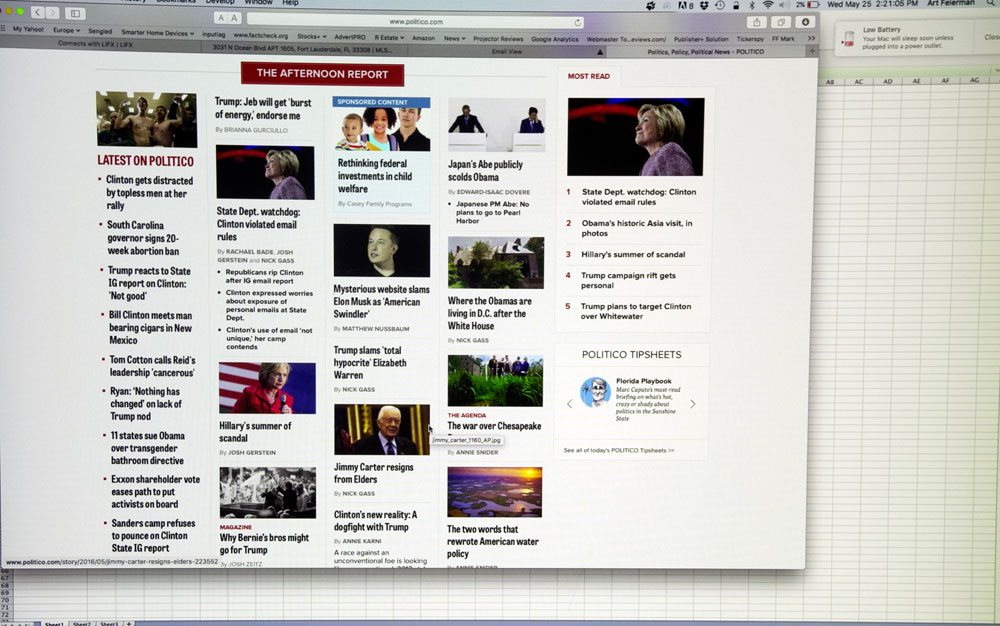Viewport: 1000px width, 626px height.
Task: Switch to the Email View tab
Action: click(507, 52)
